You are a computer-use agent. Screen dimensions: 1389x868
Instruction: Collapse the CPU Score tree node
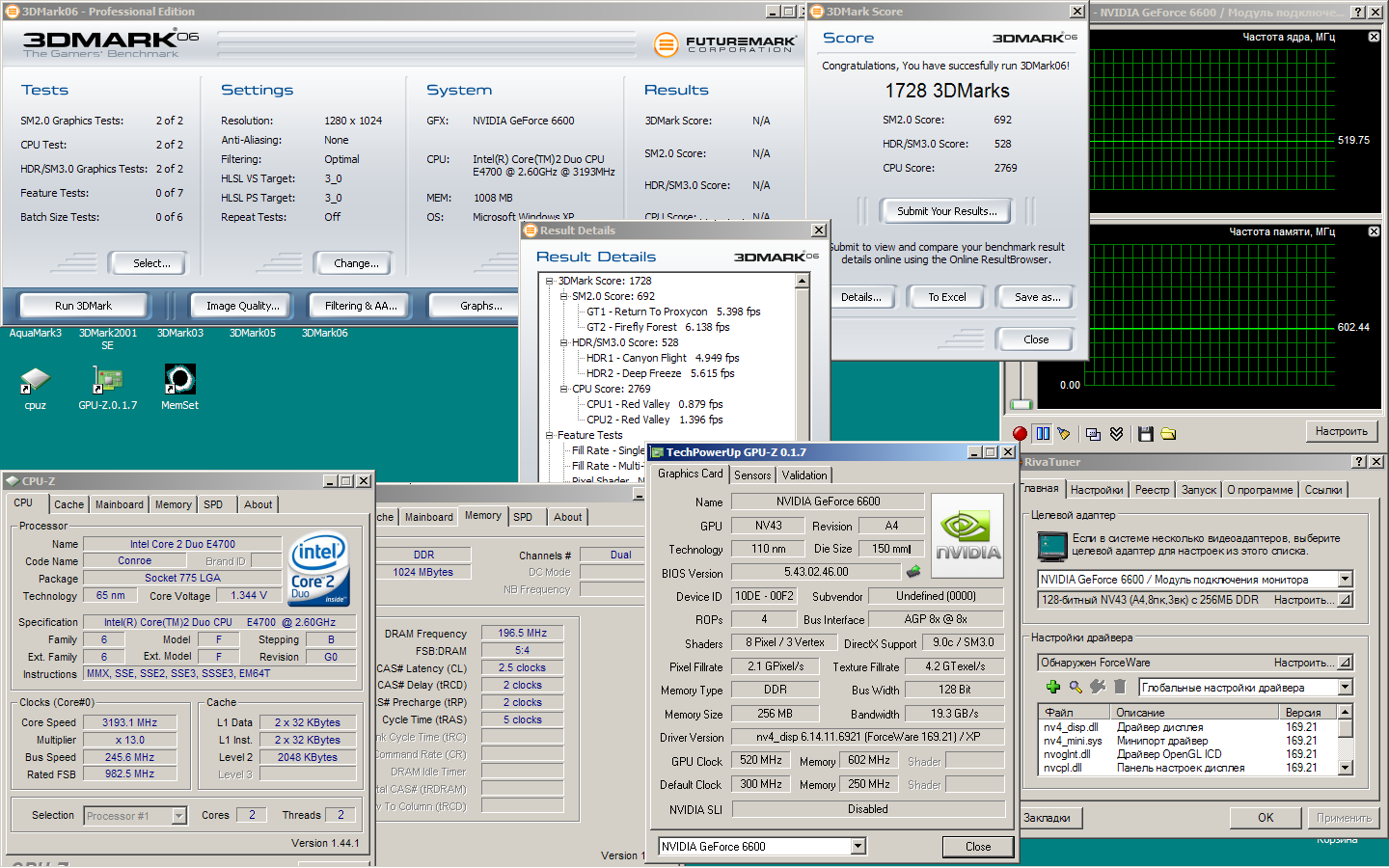(x=564, y=389)
